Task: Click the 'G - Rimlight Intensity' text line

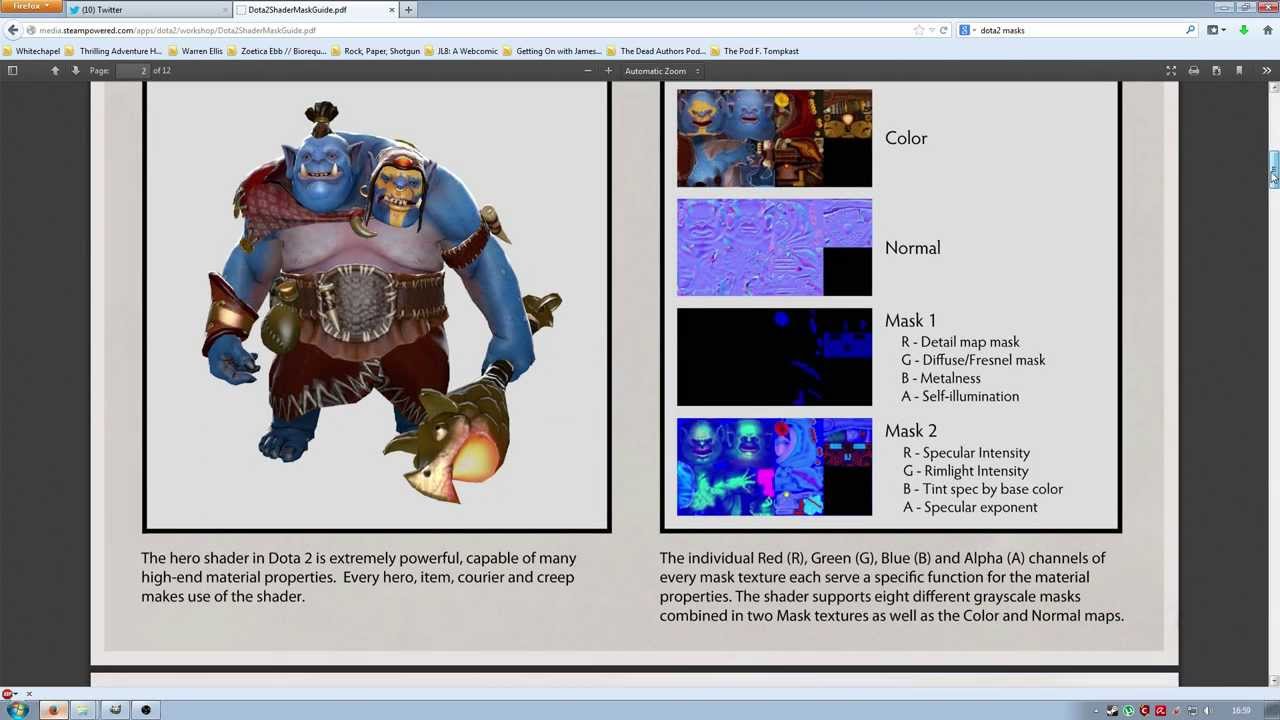Action: [x=965, y=471]
